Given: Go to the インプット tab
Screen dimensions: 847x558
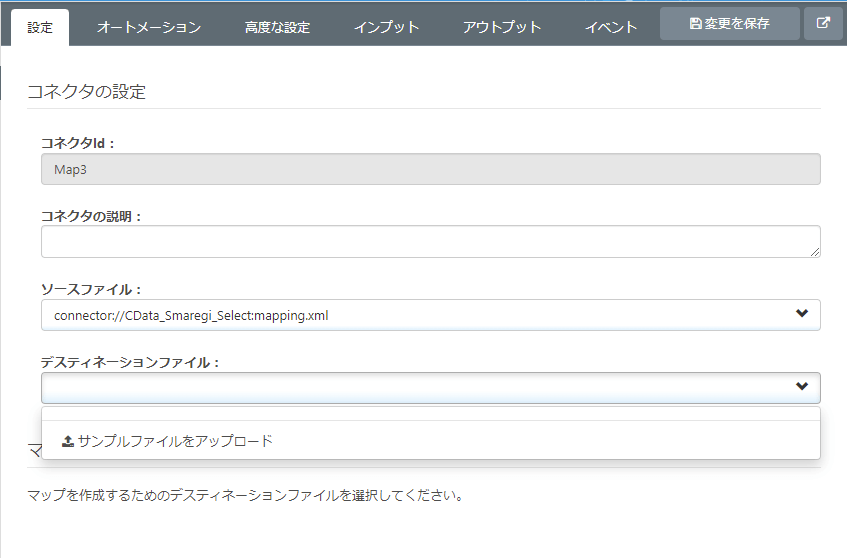Looking at the screenshot, I should pyautogui.click(x=386, y=27).
